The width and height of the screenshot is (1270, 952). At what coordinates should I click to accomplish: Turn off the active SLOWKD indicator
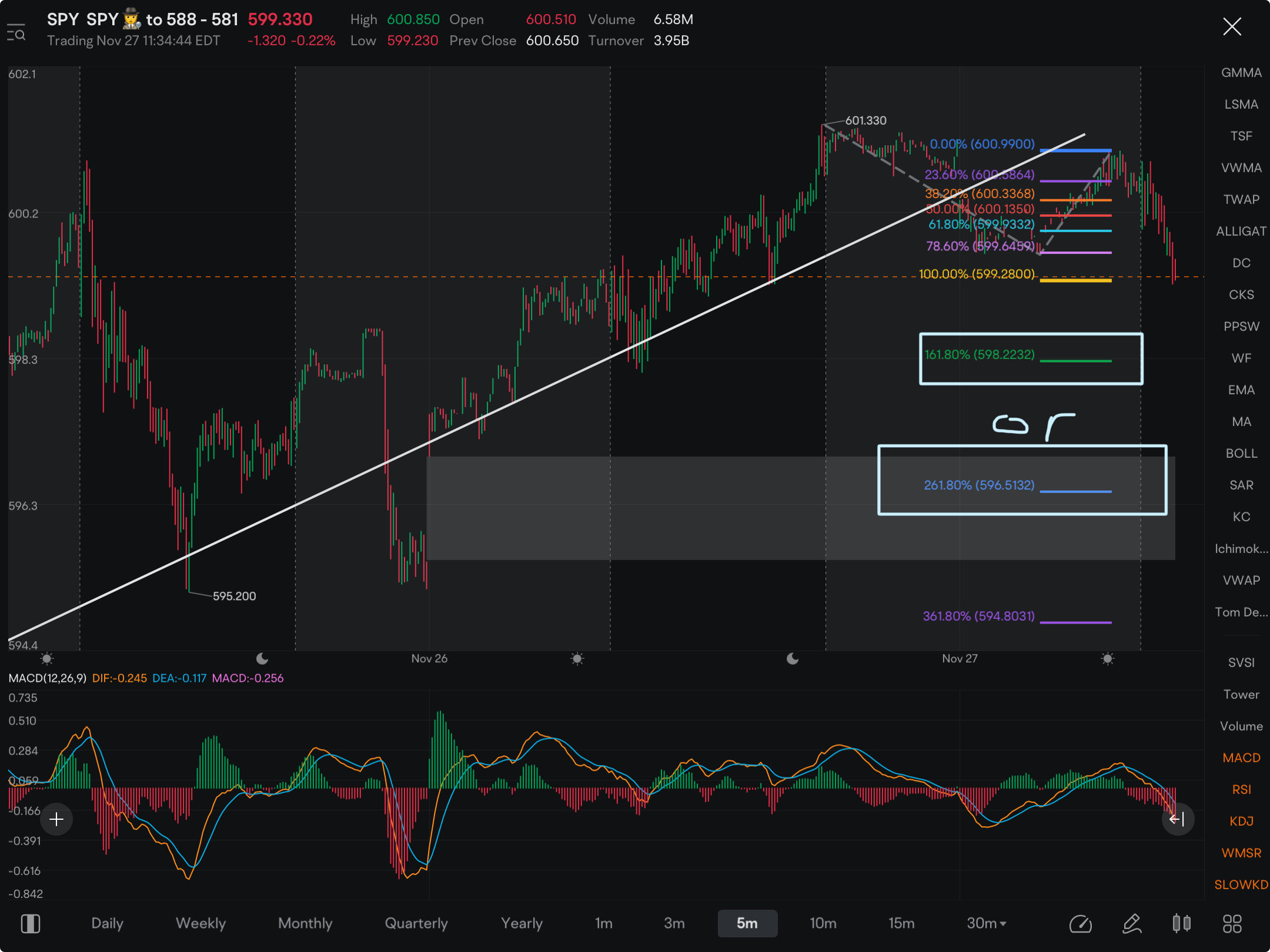pos(1241,884)
